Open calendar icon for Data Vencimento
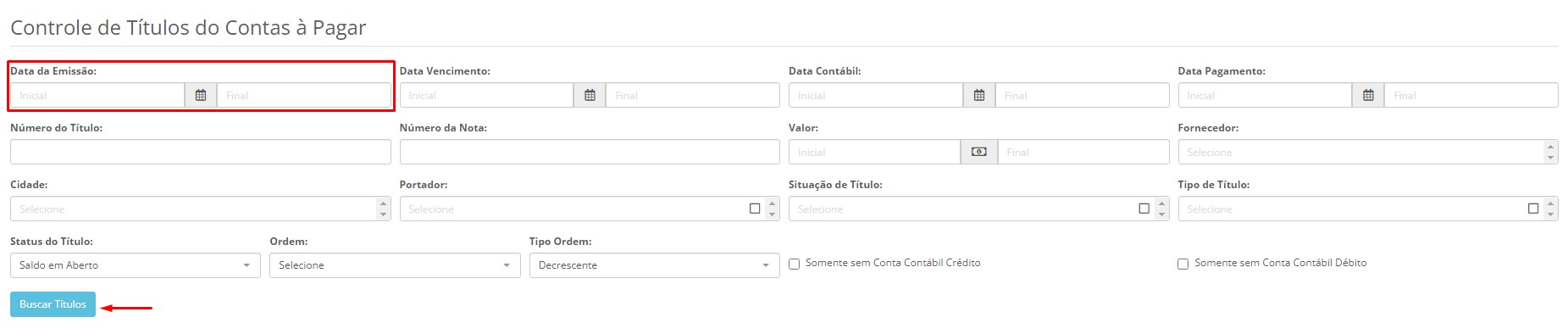The height and width of the screenshot is (334, 1568). pos(590,95)
